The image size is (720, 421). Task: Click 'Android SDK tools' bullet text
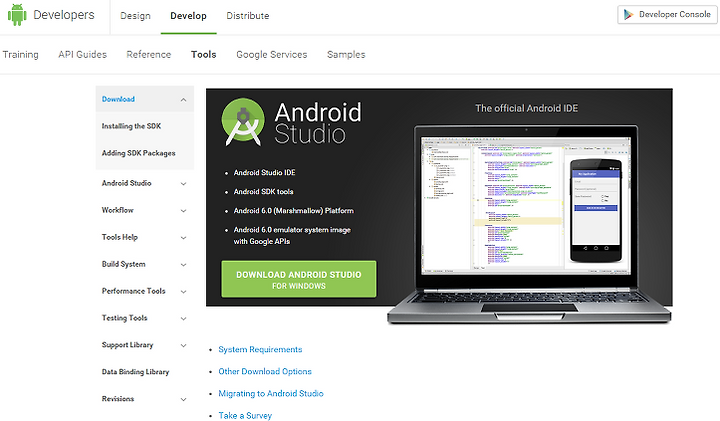tap(263, 192)
